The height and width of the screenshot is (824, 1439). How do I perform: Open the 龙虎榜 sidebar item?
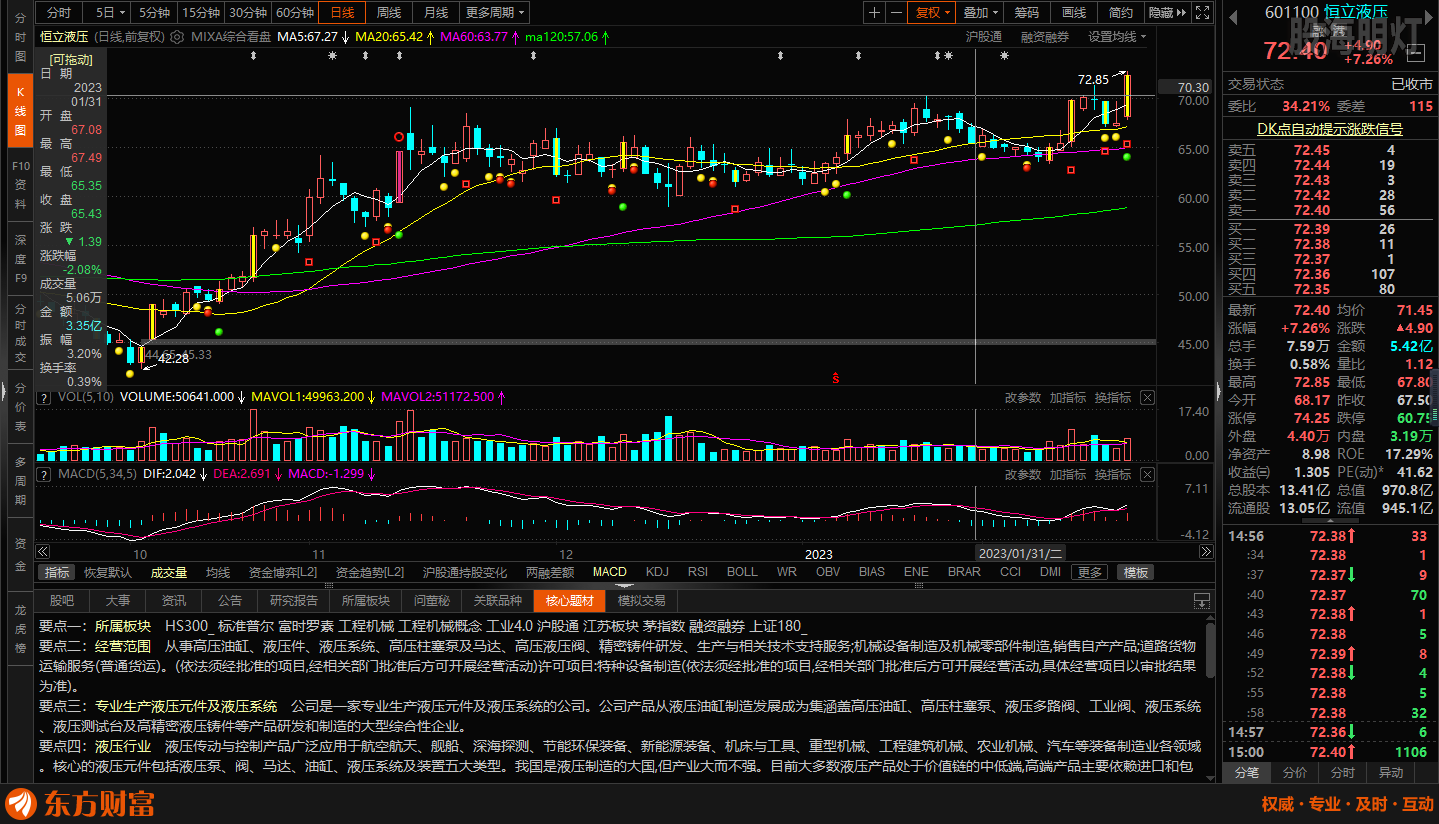click(19, 628)
